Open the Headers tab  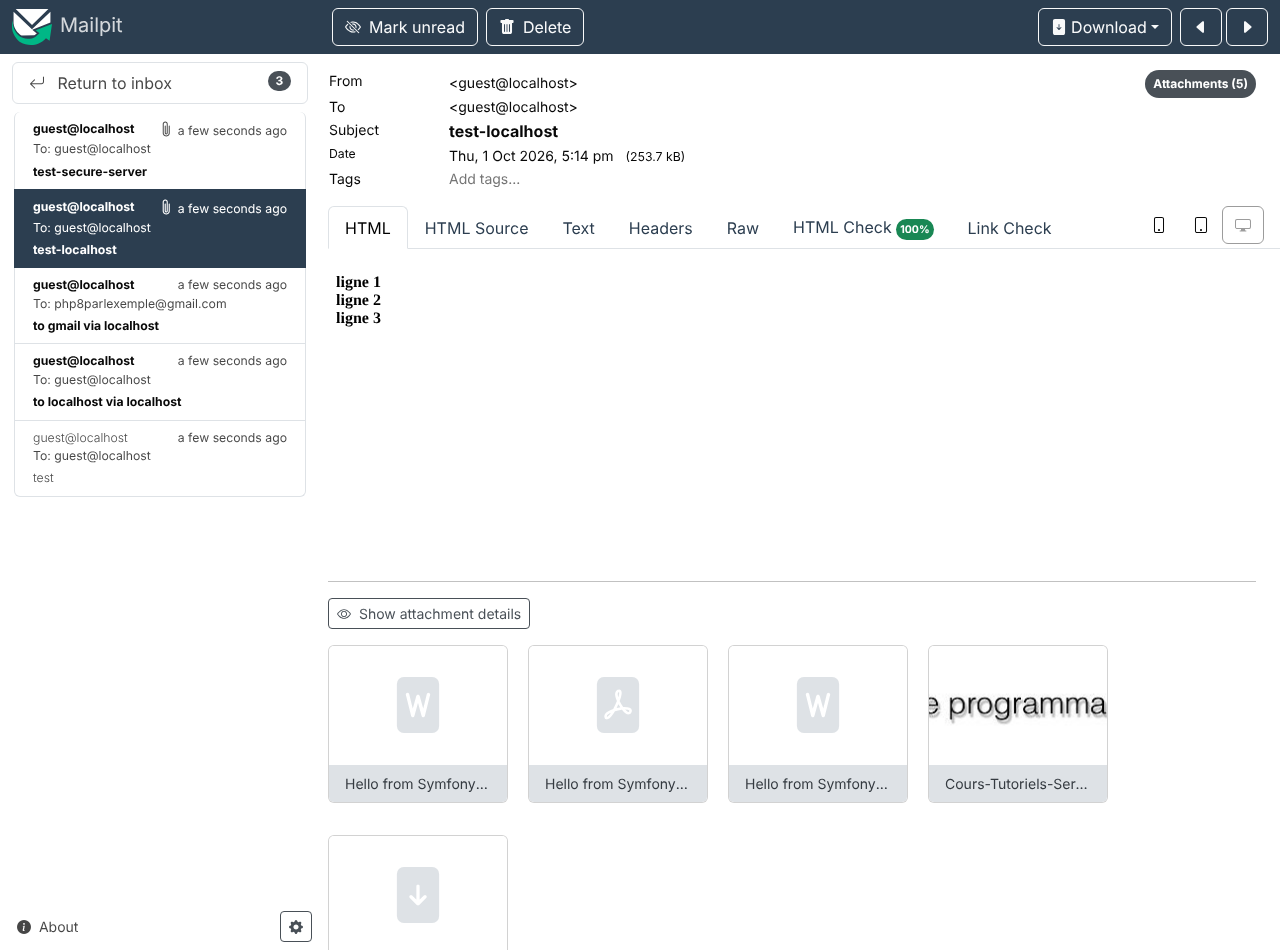click(x=660, y=228)
